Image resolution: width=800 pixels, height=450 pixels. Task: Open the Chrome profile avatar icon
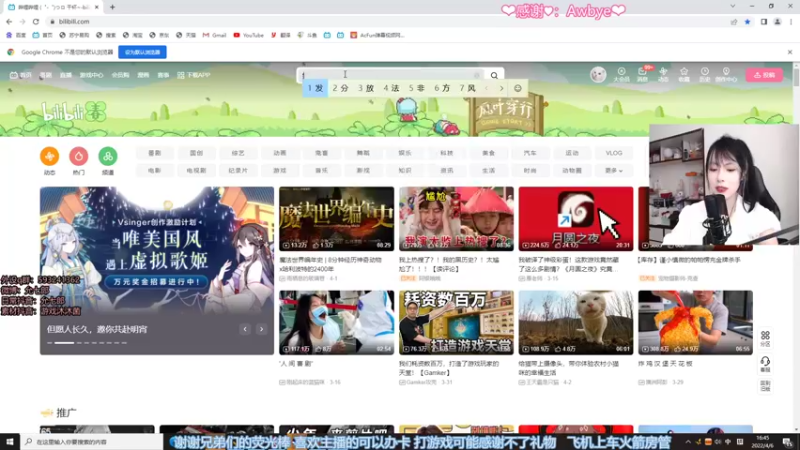778,21
